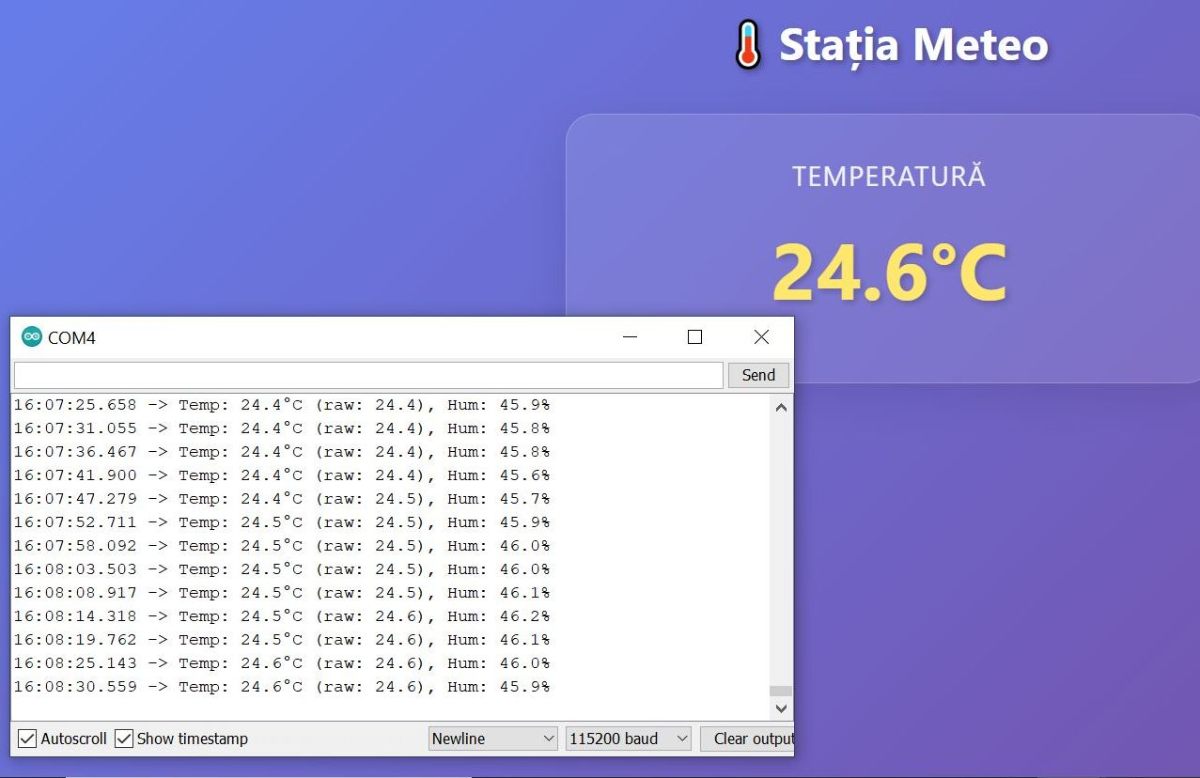This screenshot has width=1200, height=778.
Task: Close the COM4 serial monitor window
Action: tap(761, 338)
